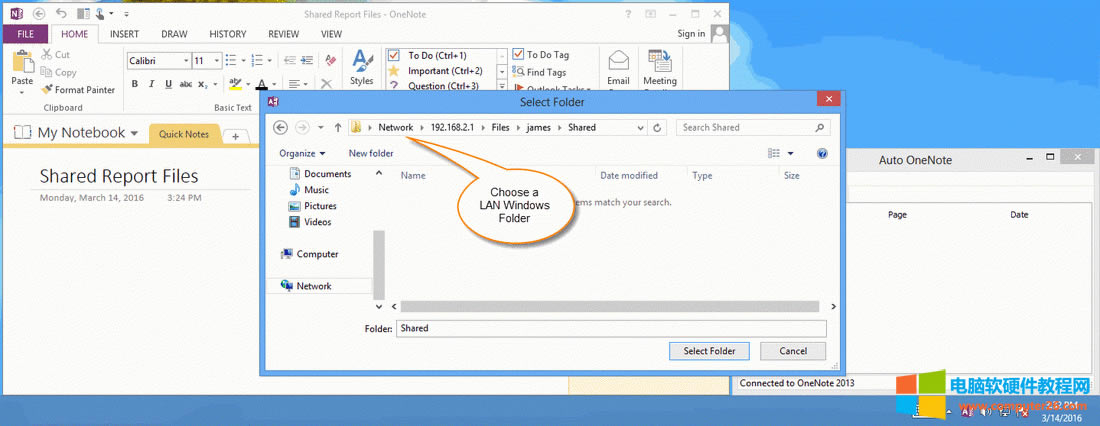The height and width of the screenshot is (426, 1100).
Task: Toggle the To Do Tag checkbox
Action: (x=519, y=55)
